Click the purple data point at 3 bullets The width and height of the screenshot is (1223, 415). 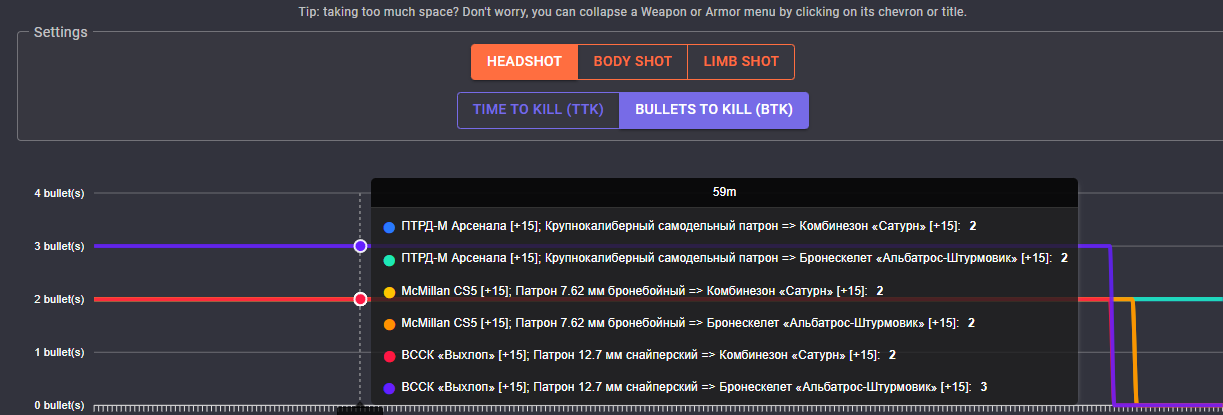click(x=360, y=246)
